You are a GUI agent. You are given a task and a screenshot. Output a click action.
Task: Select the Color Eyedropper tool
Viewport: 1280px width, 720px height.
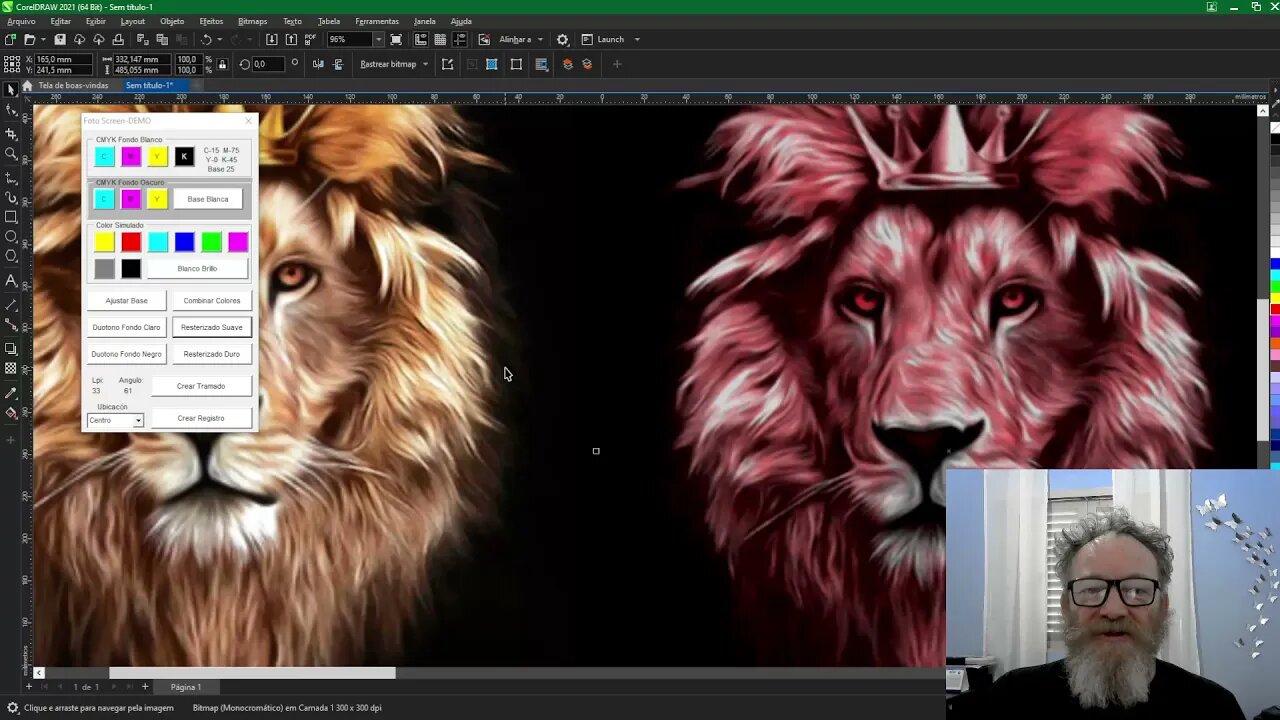pyautogui.click(x=11, y=393)
